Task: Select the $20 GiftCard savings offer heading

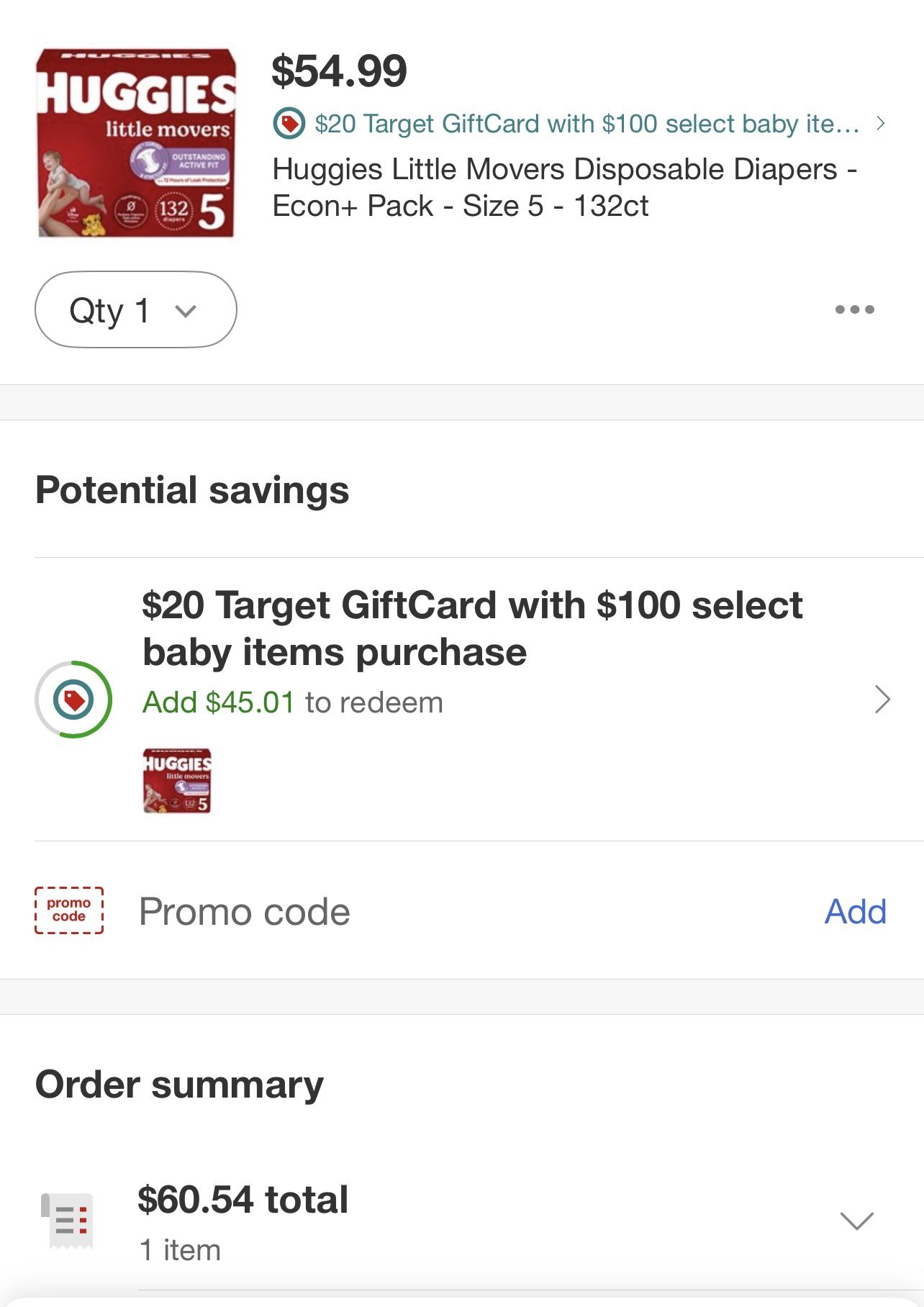Action: point(472,628)
